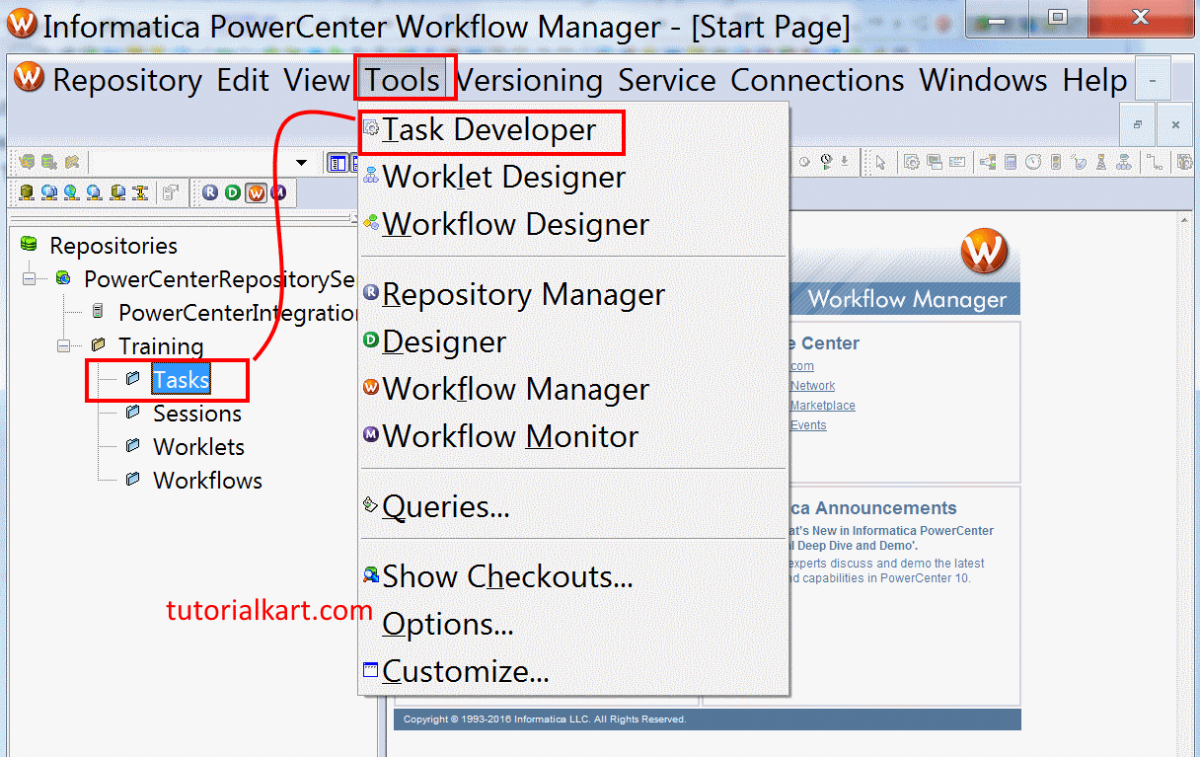Create a Command task from the toolbar
This screenshot has width=1200, height=757.
click(933, 162)
